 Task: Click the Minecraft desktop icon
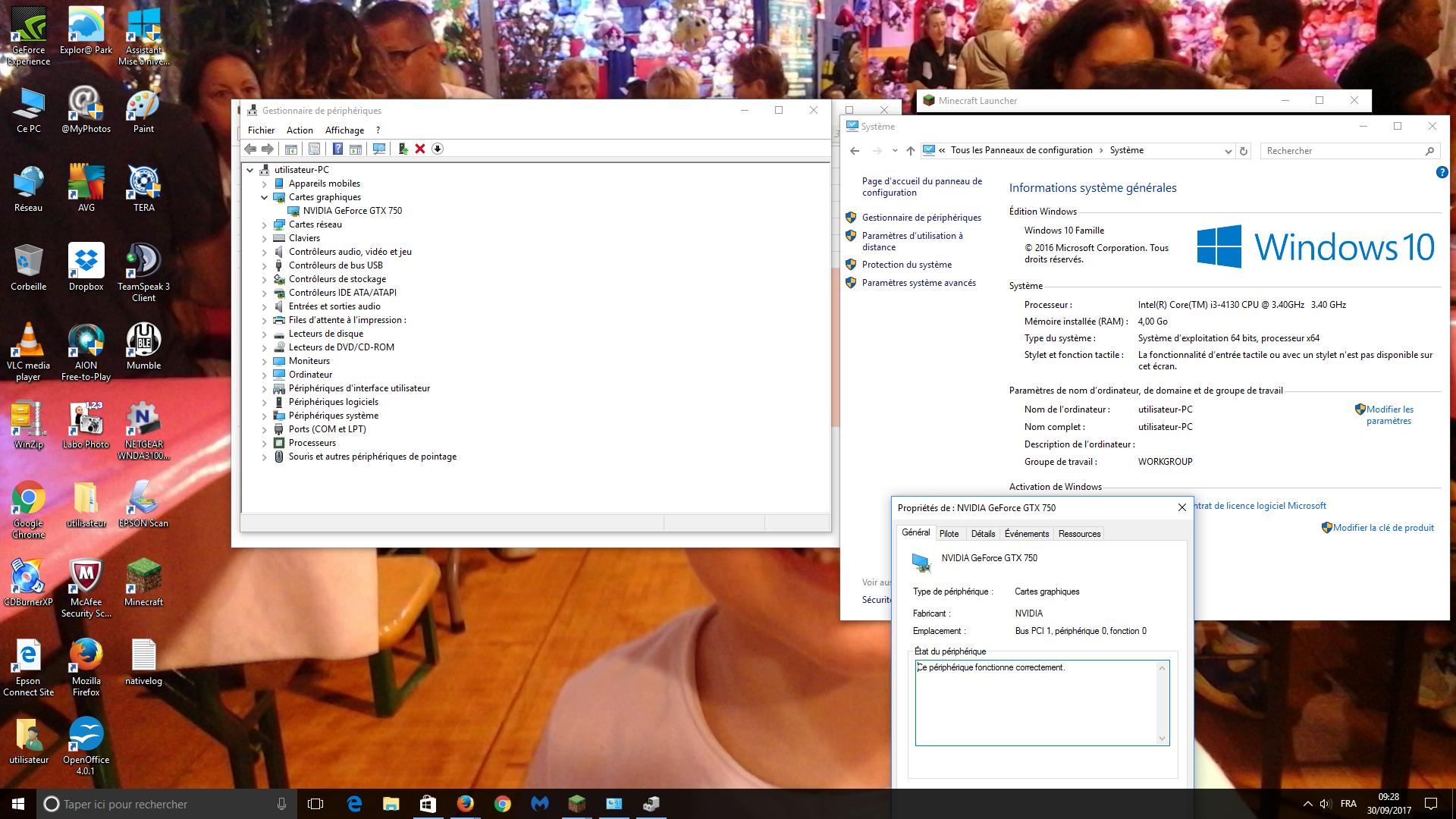coord(143,582)
